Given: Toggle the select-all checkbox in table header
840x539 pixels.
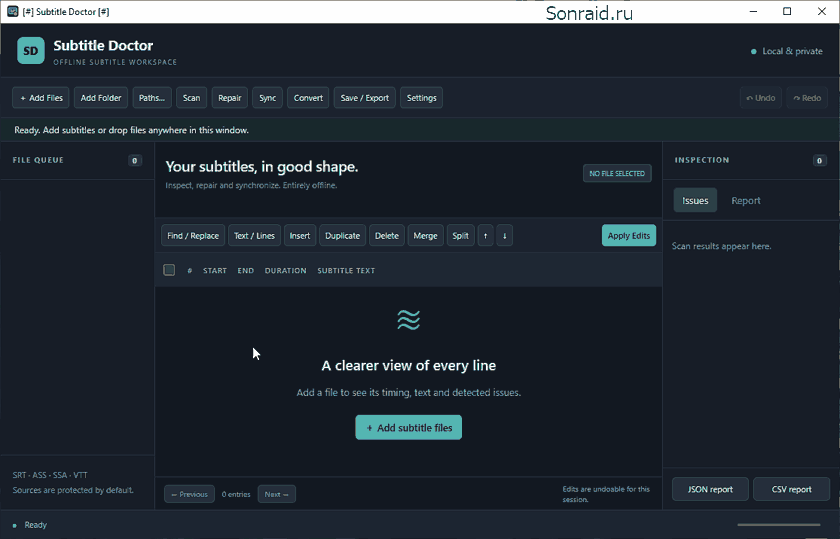Looking at the screenshot, I should pos(169,270).
